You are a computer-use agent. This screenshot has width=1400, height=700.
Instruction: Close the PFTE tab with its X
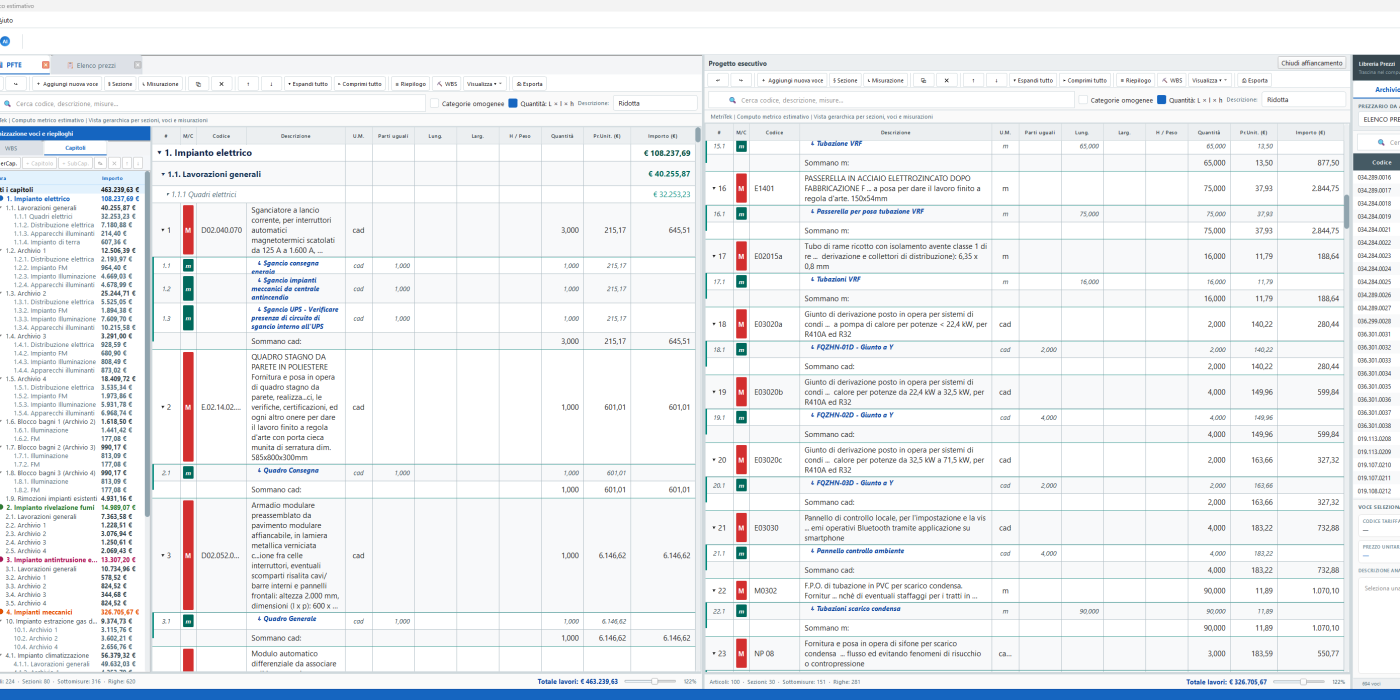coord(45,64)
